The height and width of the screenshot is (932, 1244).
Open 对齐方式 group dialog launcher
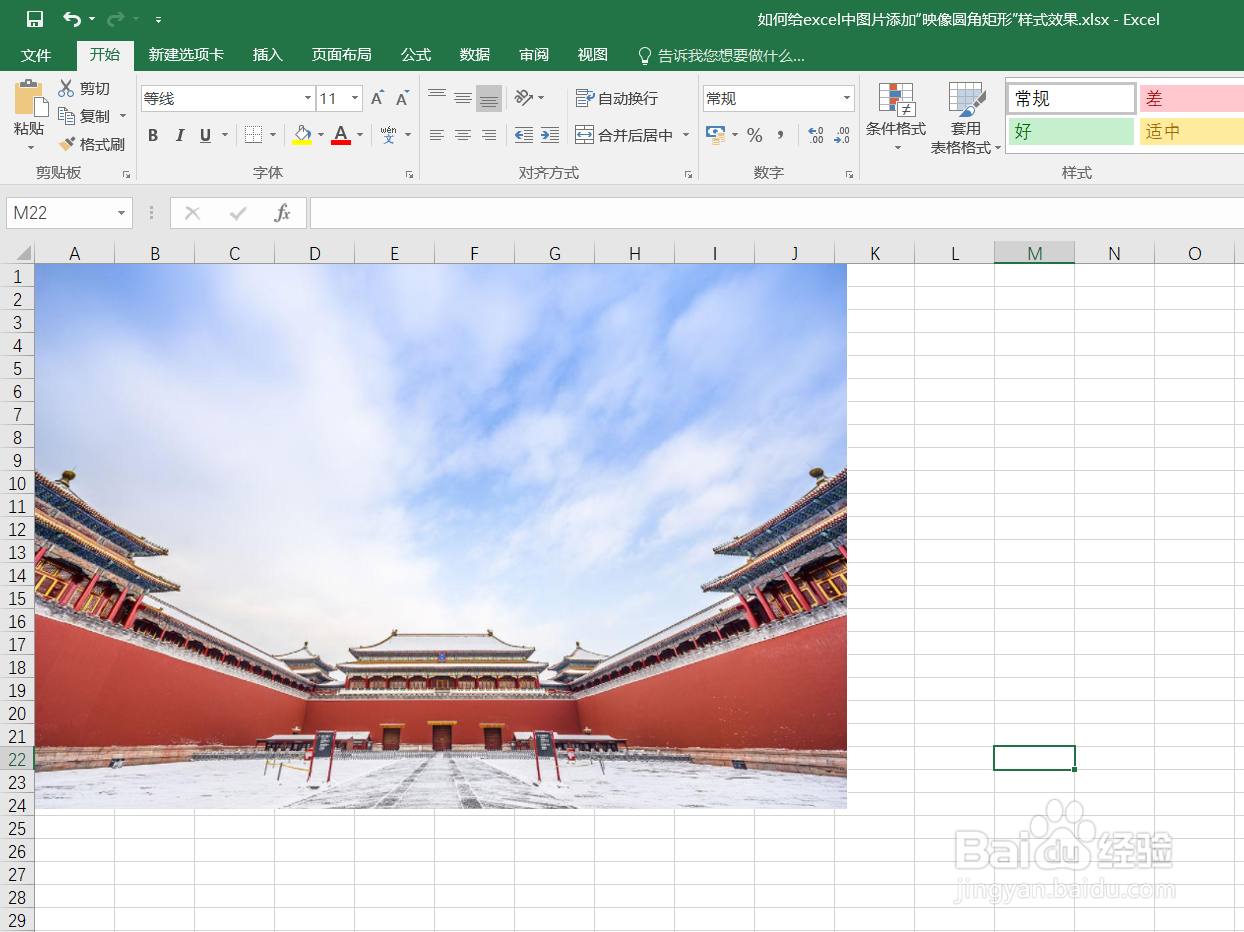[688, 174]
